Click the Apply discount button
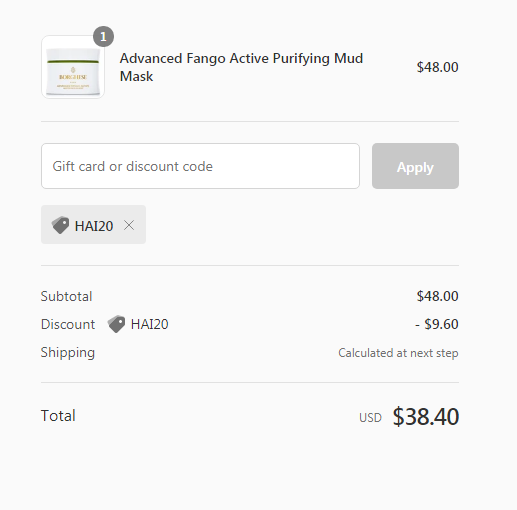The image size is (517, 510). [x=415, y=166]
